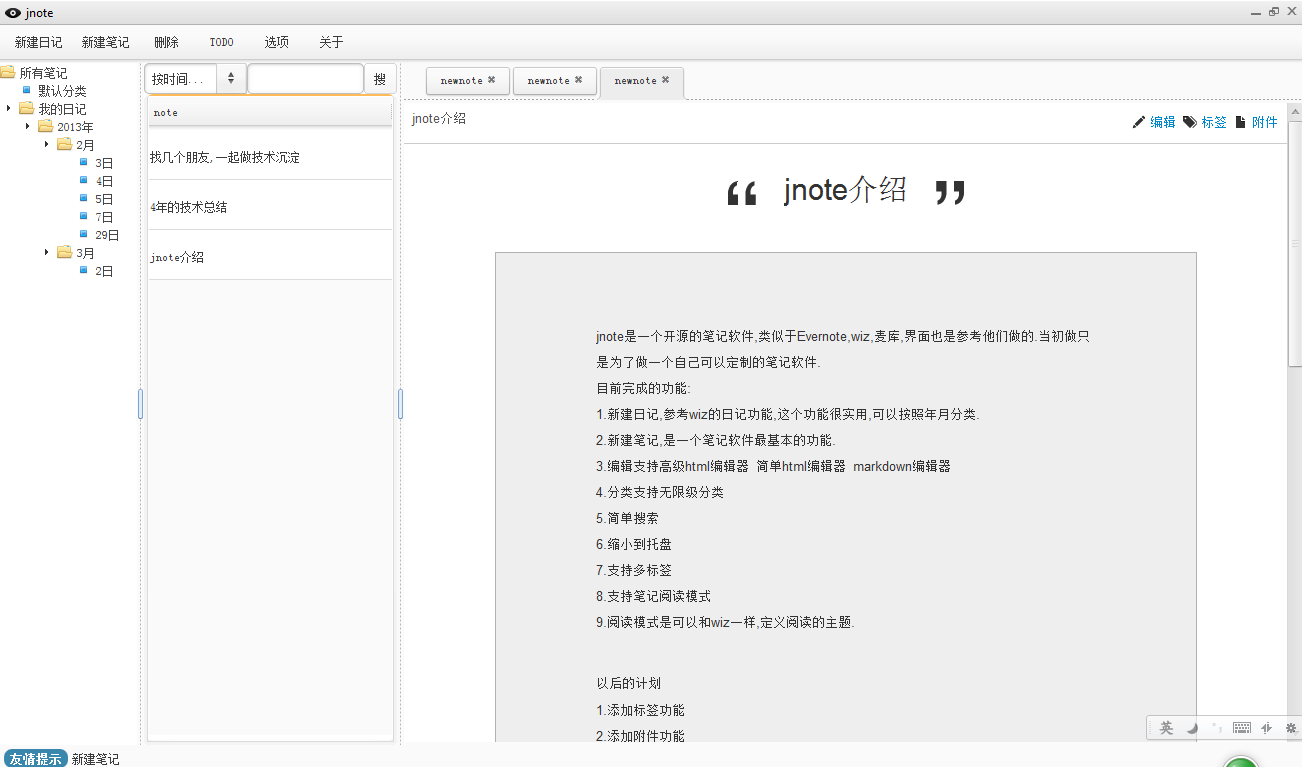Collapse the 2013年 tree arrow
This screenshot has width=1302, height=767.
tap(27, 126)
